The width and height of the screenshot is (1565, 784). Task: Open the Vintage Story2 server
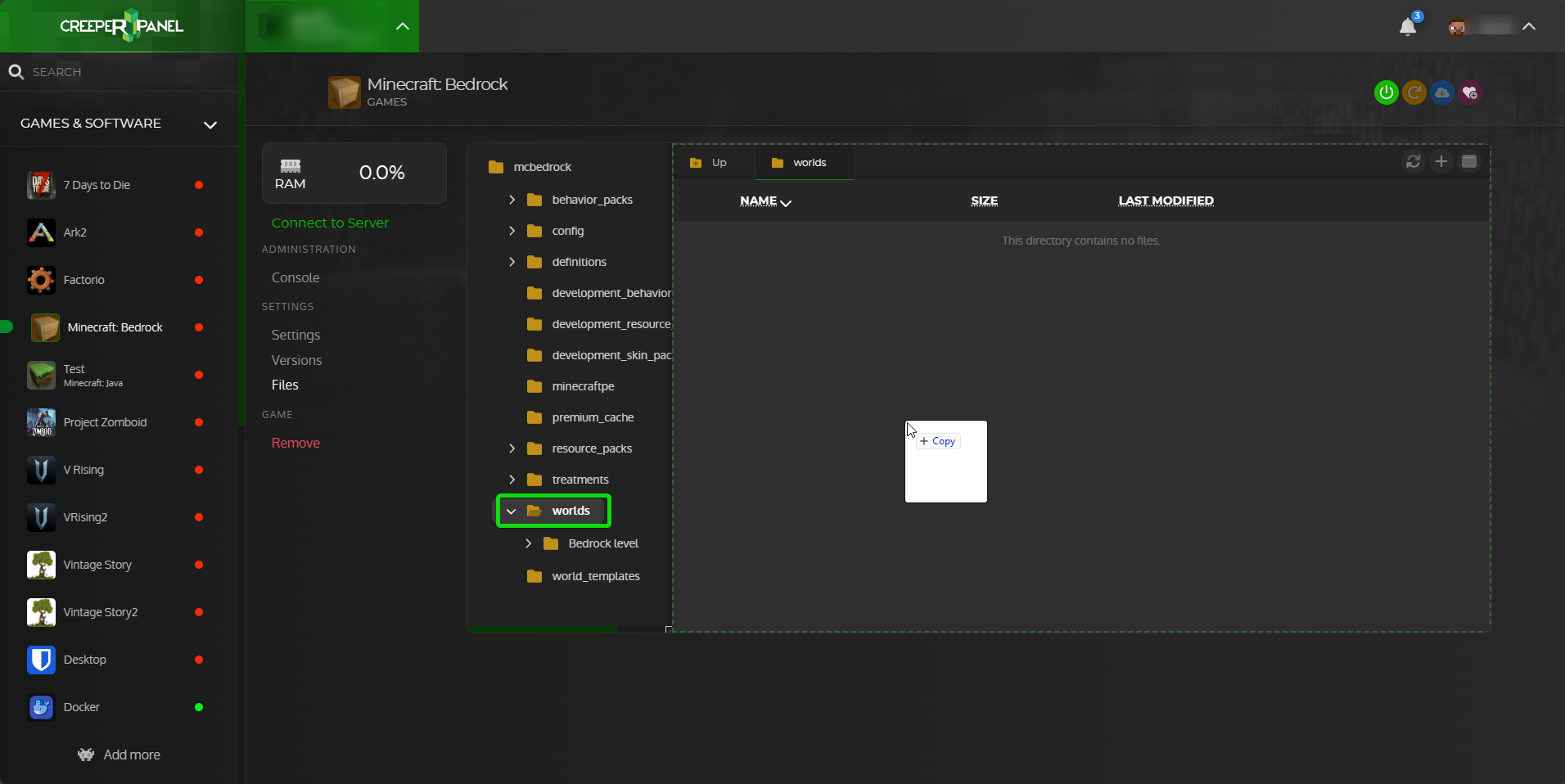click(115, 612)
